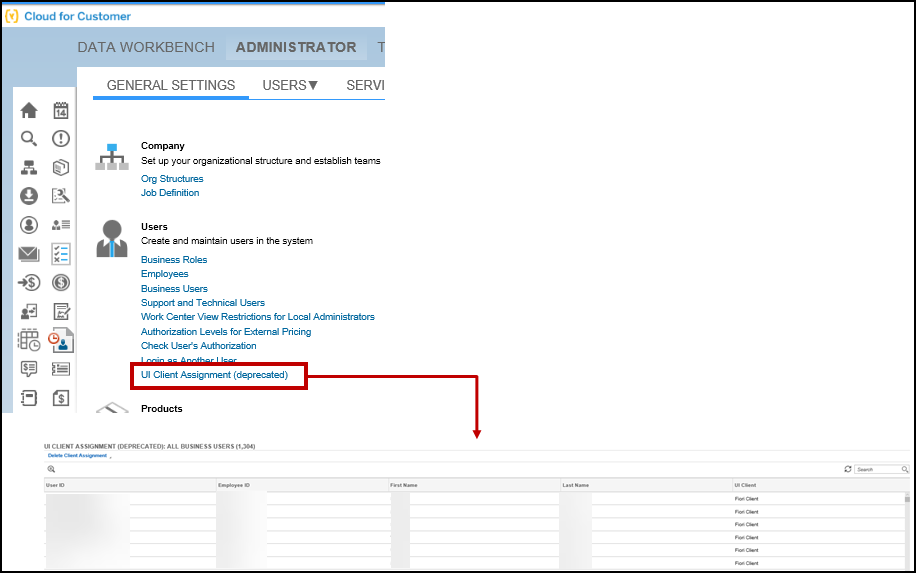Screen dimensions: 916x573
Task: Open the signed document chart icon
Action: 61,311
